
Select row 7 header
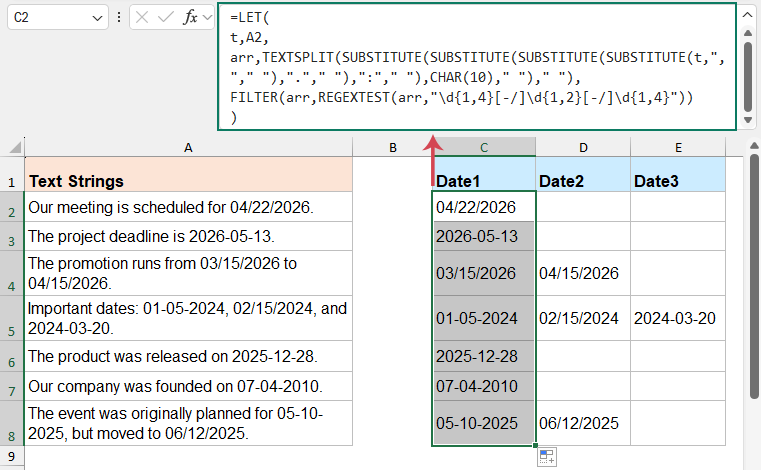(x=12, y=386)
